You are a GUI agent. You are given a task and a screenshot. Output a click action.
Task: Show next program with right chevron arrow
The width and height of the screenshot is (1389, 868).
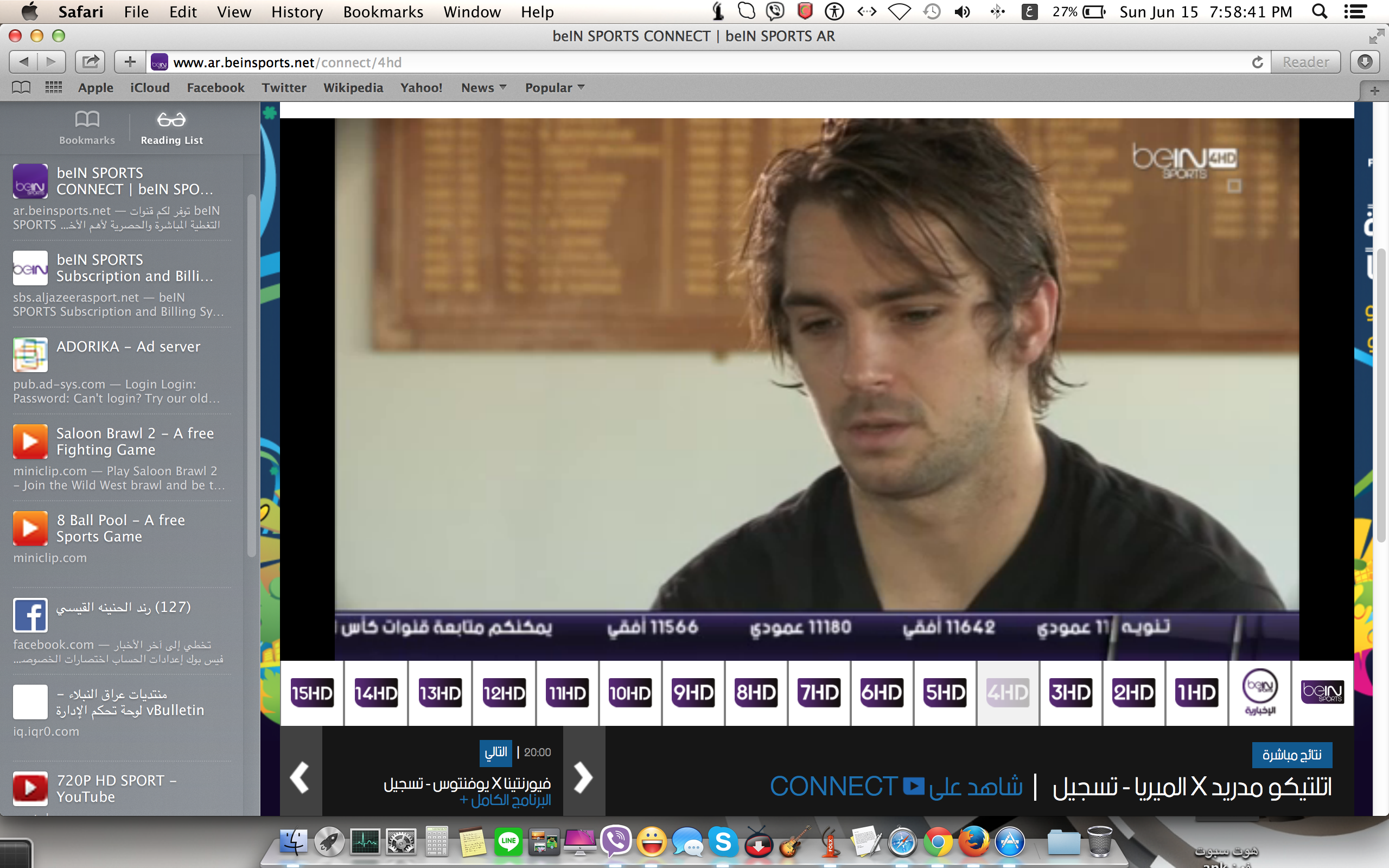point(583,777)
